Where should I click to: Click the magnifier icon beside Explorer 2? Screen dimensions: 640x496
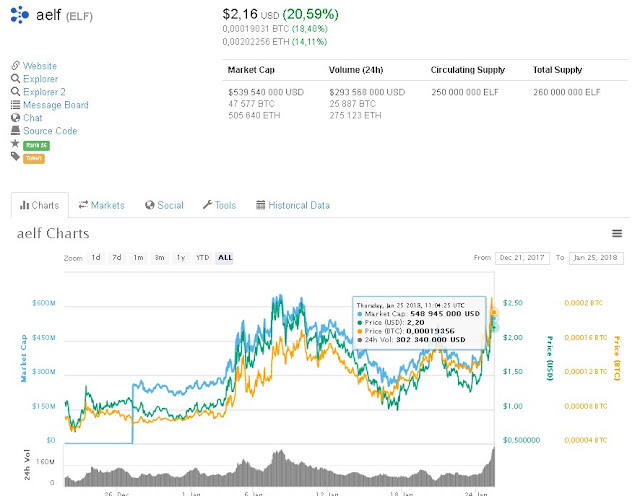click(16, 91)
